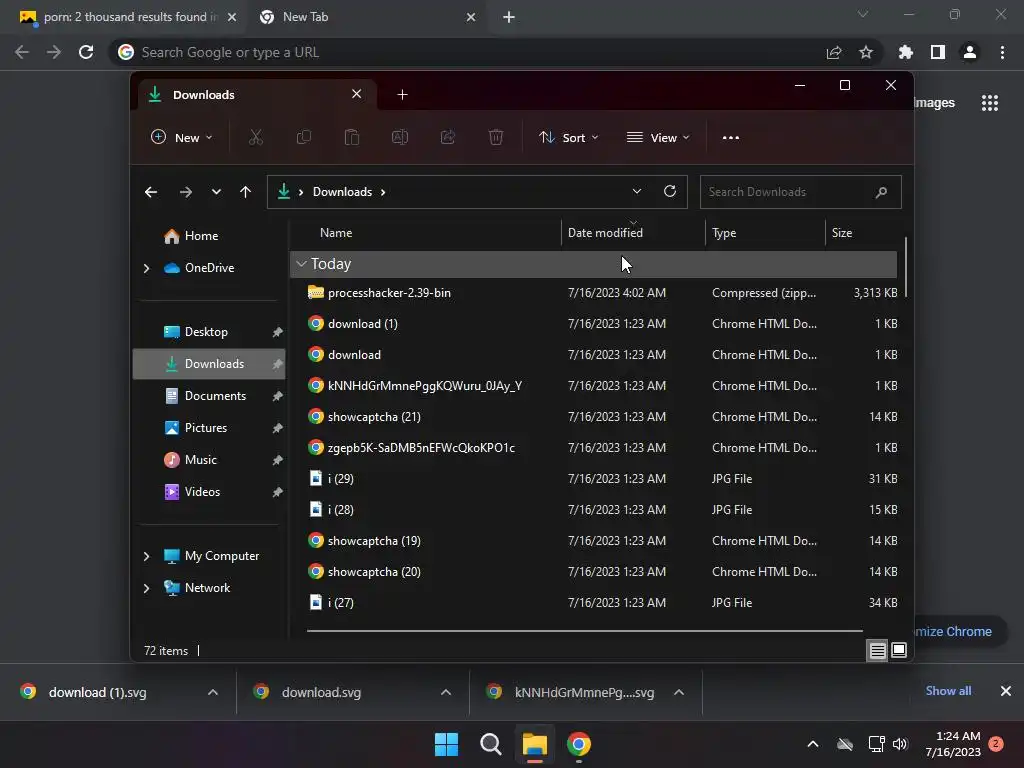
Task: Open the View dropdown
Action: pyautogui.click(x=658, y=138)
